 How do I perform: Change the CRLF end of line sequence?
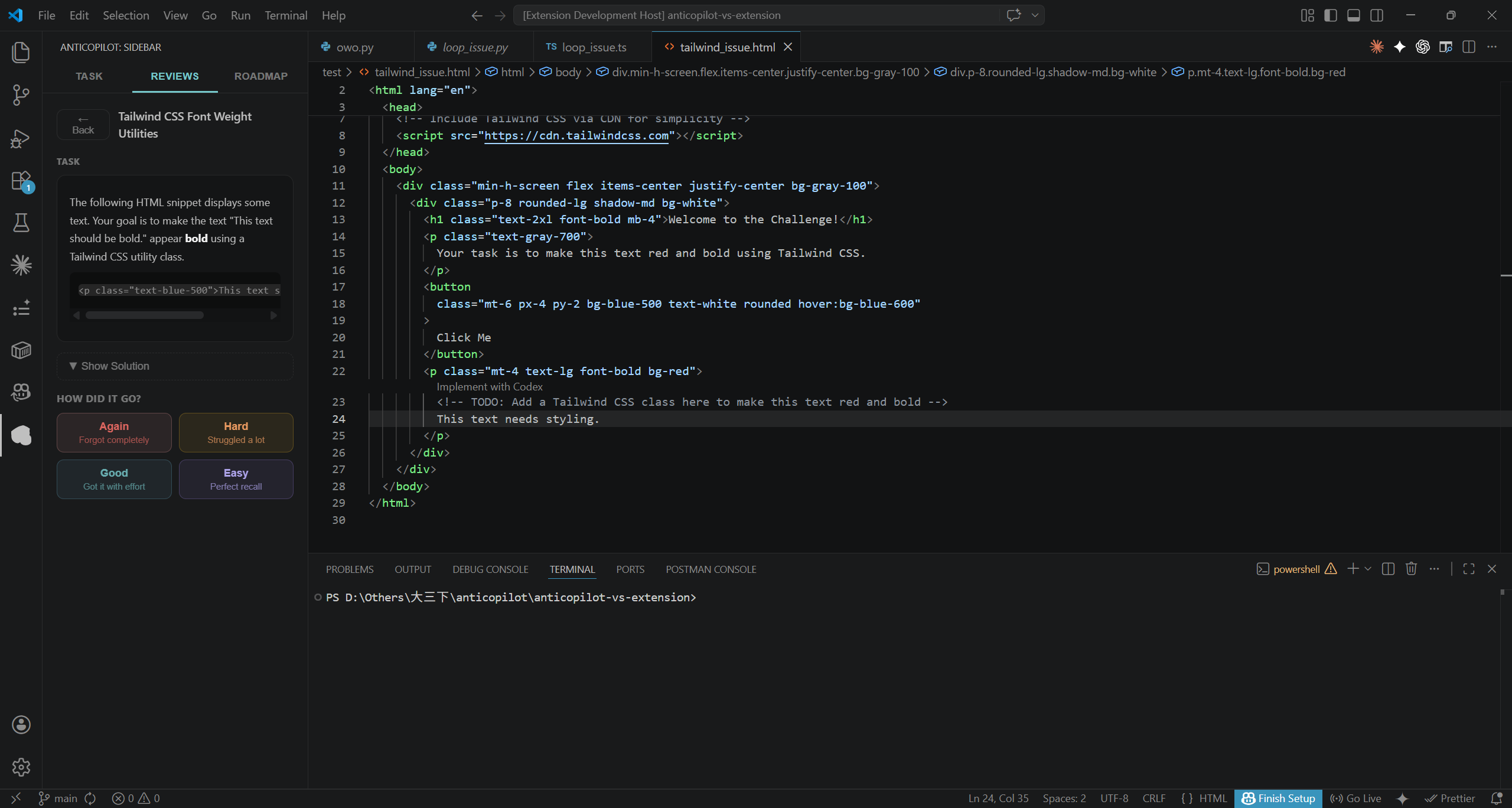click(1154, 799)
